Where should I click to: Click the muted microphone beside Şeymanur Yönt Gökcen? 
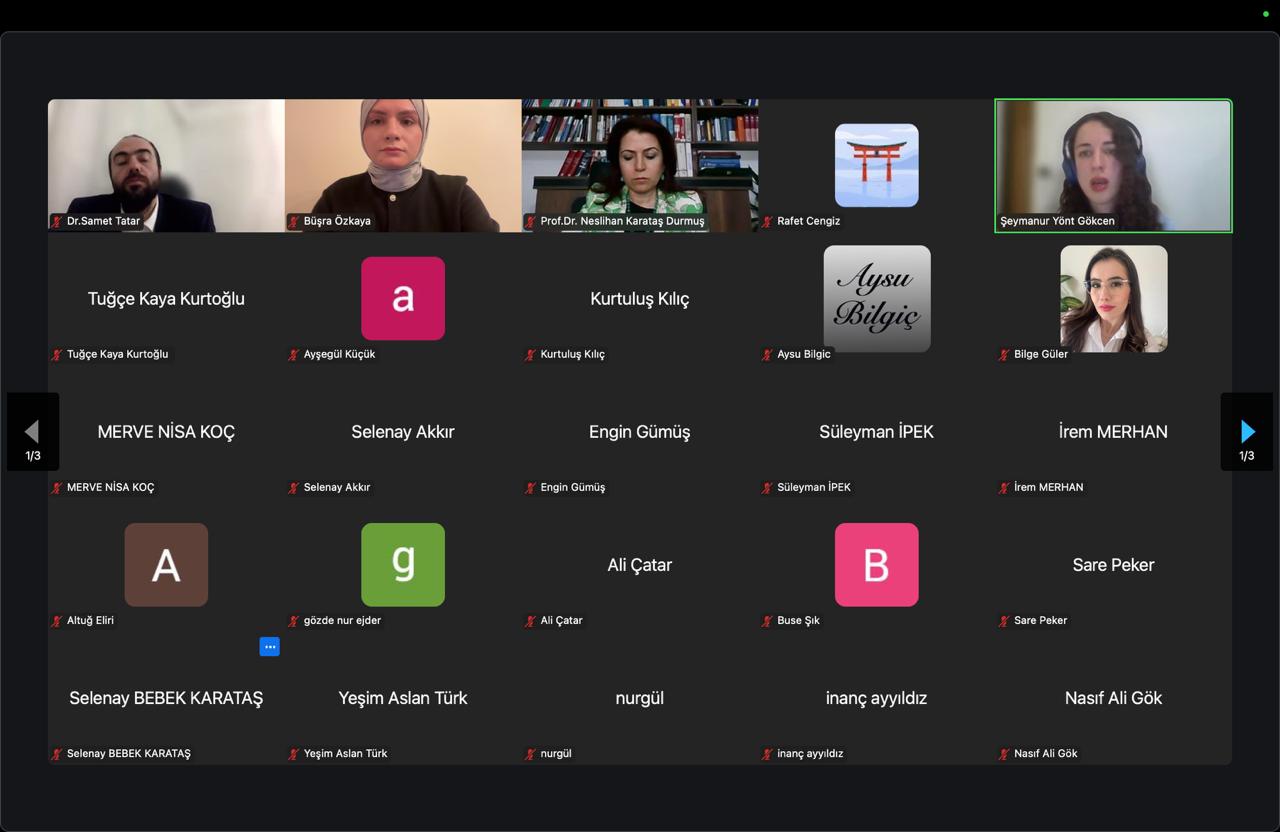point(1003,222)
